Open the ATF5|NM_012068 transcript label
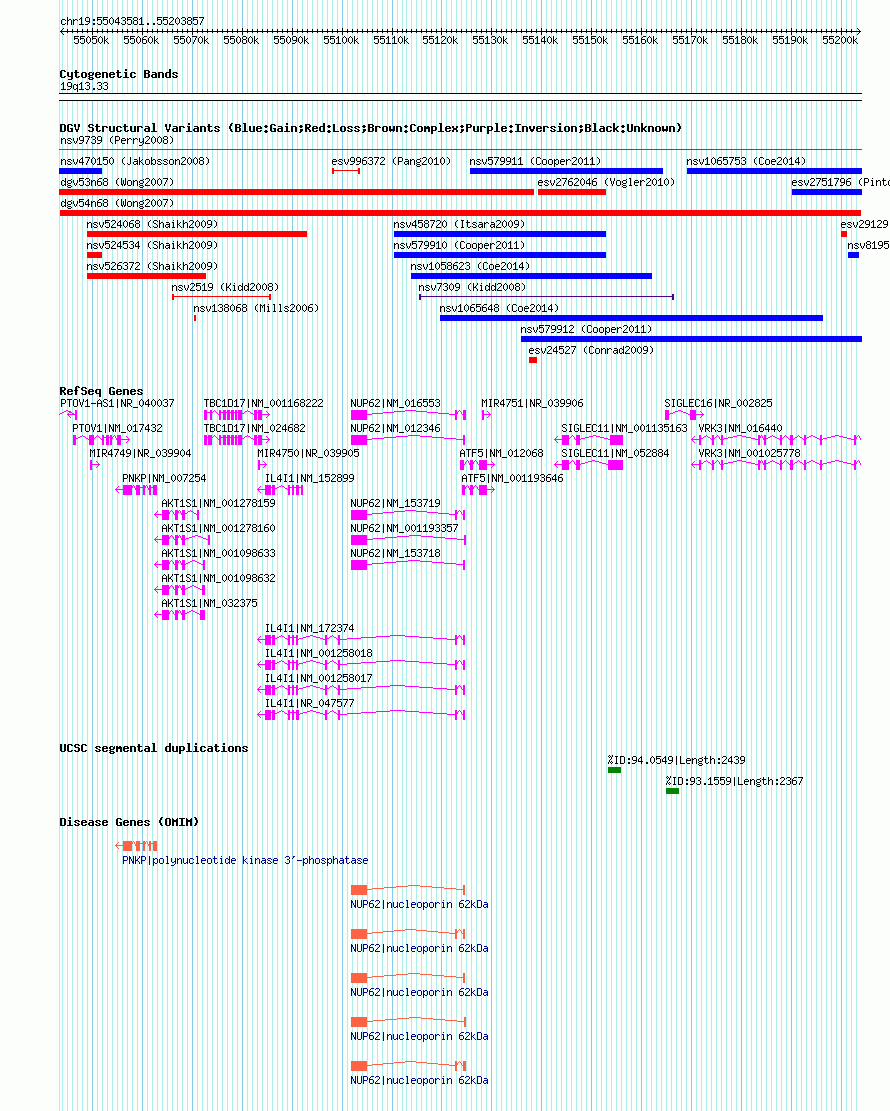Viewport: 890px width, 1111px height. coord(502,453)
